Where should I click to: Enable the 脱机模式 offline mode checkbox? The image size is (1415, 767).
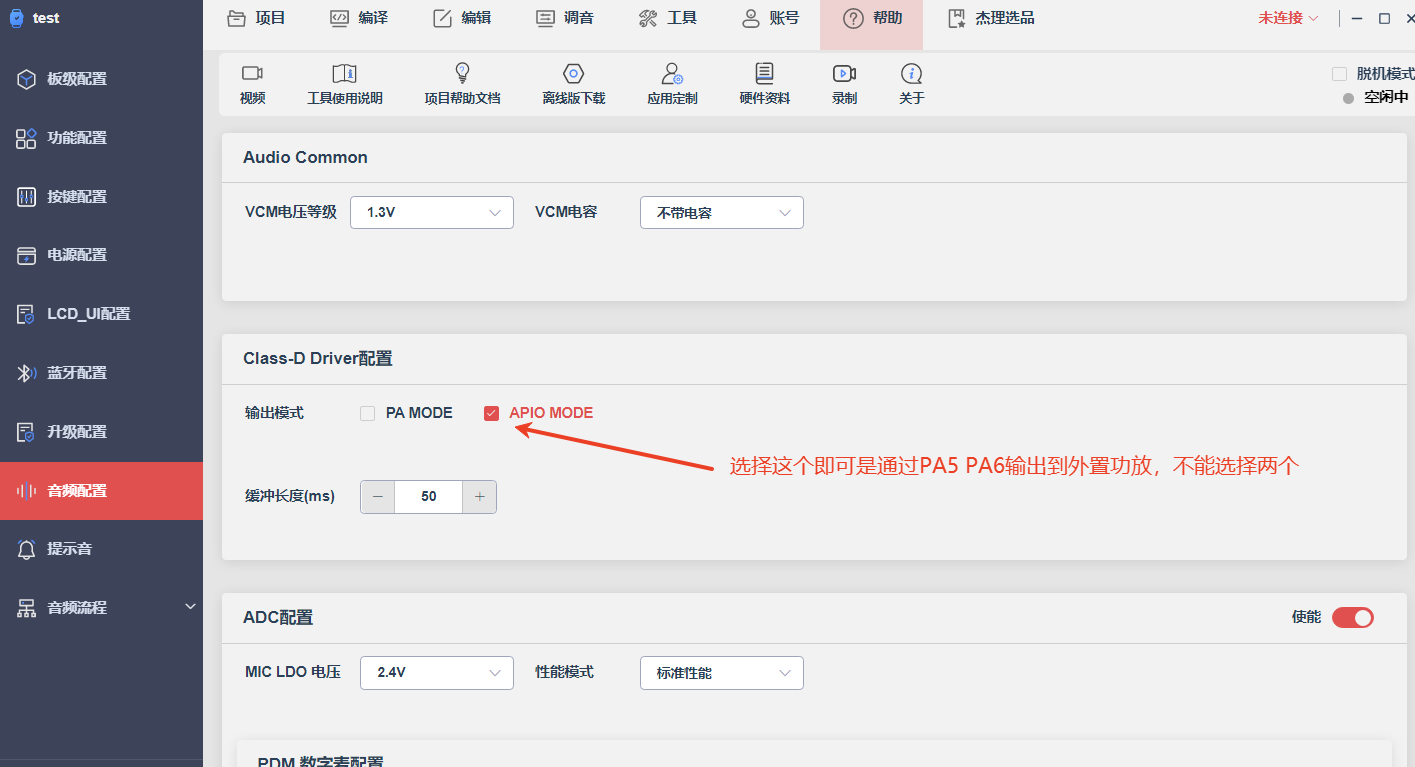tap(1339, 74)
